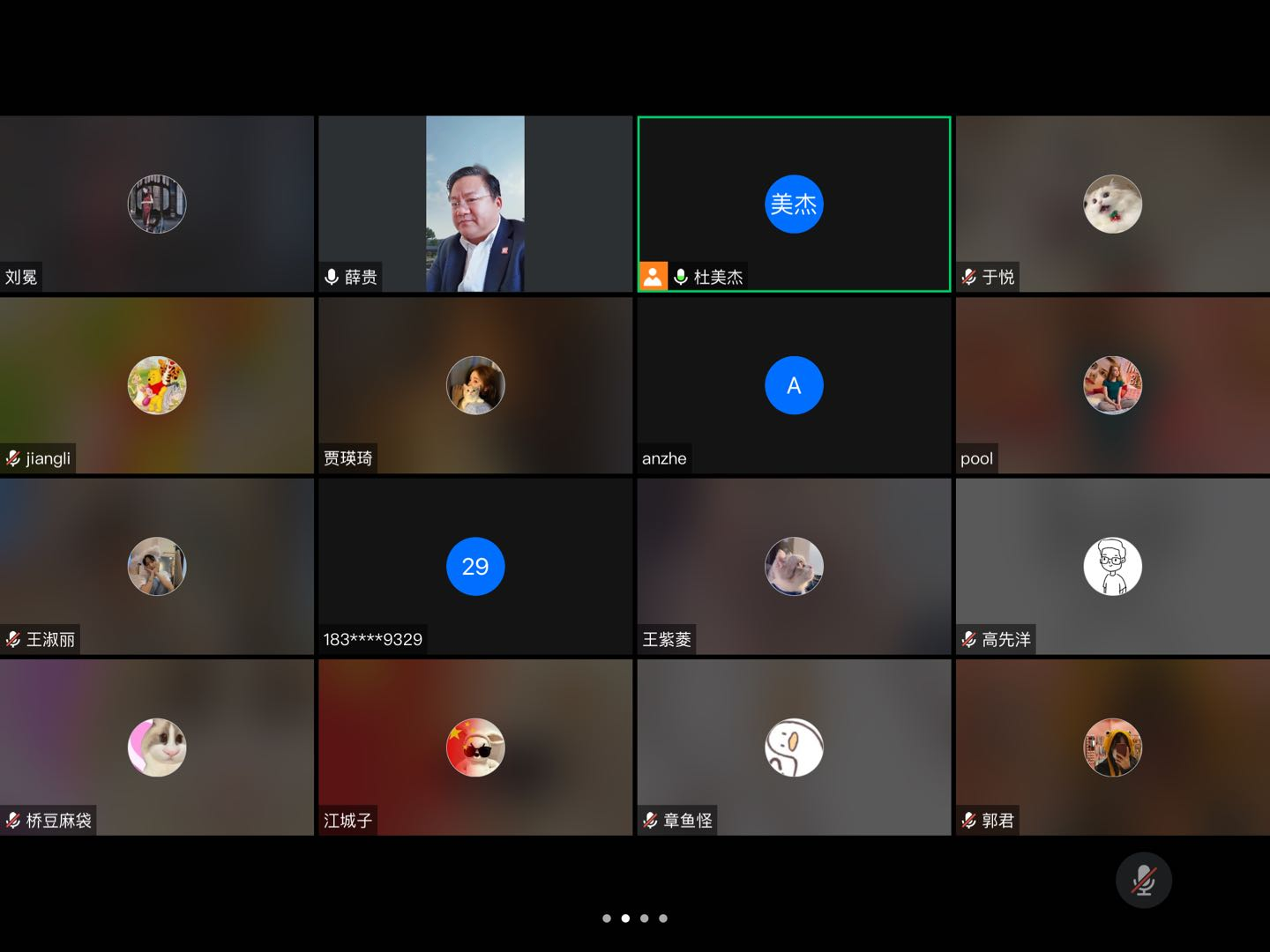Click the orange host icon beside 杜美杰
Screen dimensions: 1270x952
[653, 277]
